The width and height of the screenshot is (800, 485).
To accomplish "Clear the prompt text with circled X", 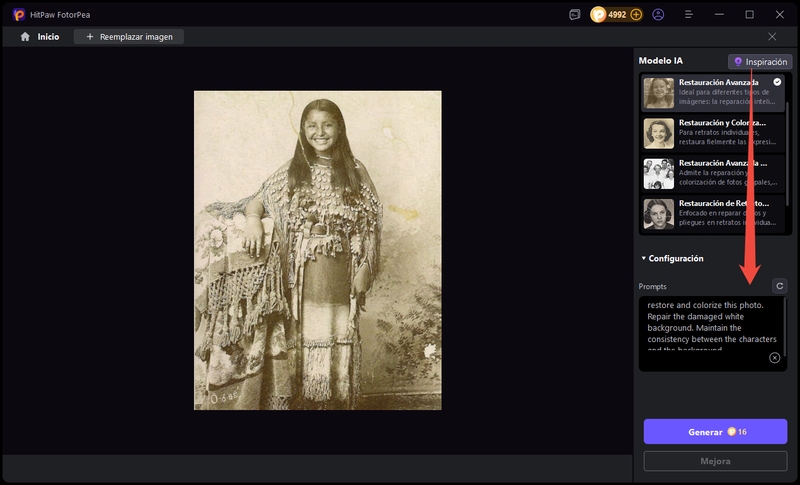I will (774, 358).
